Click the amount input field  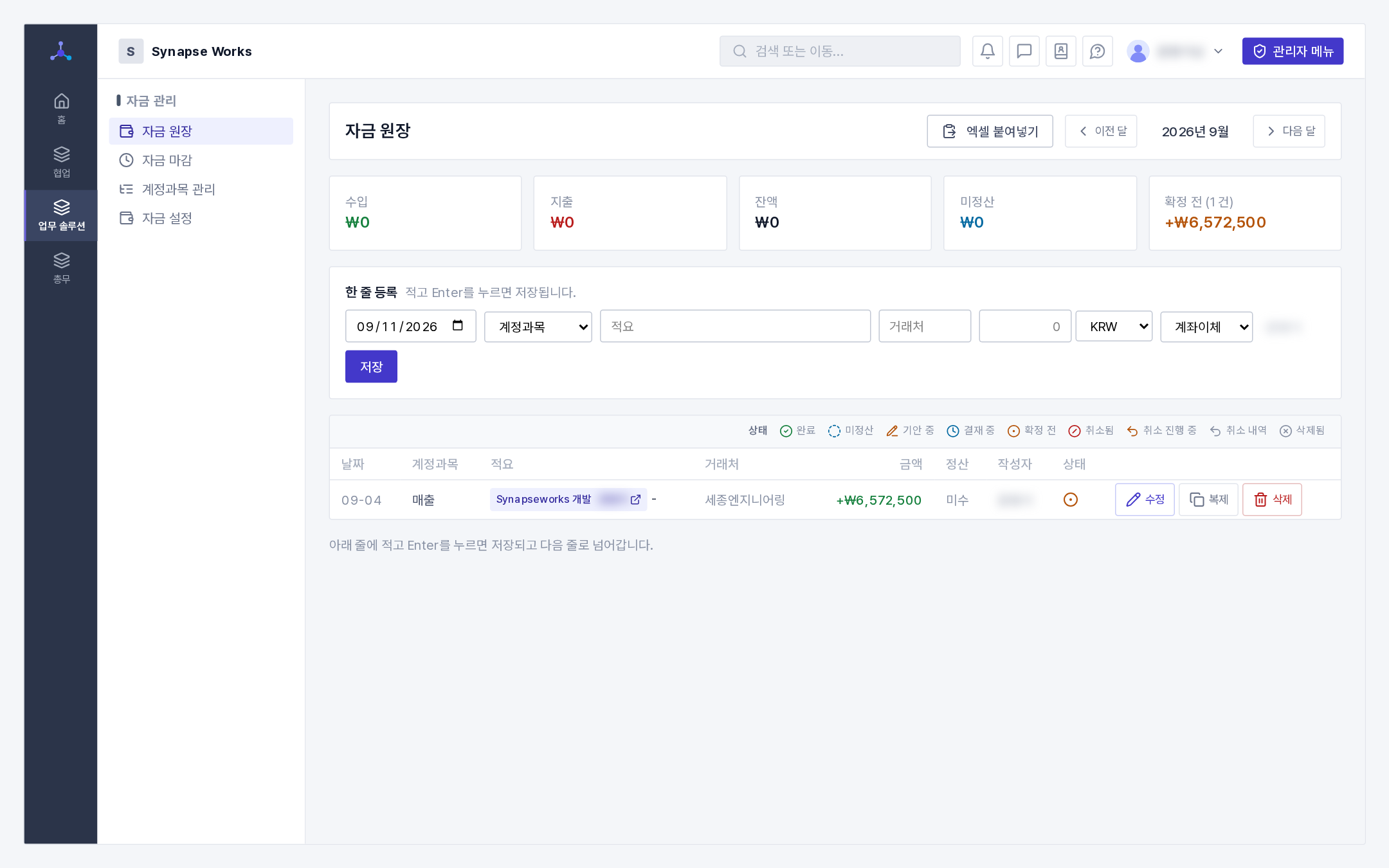tap(1025, 326)
